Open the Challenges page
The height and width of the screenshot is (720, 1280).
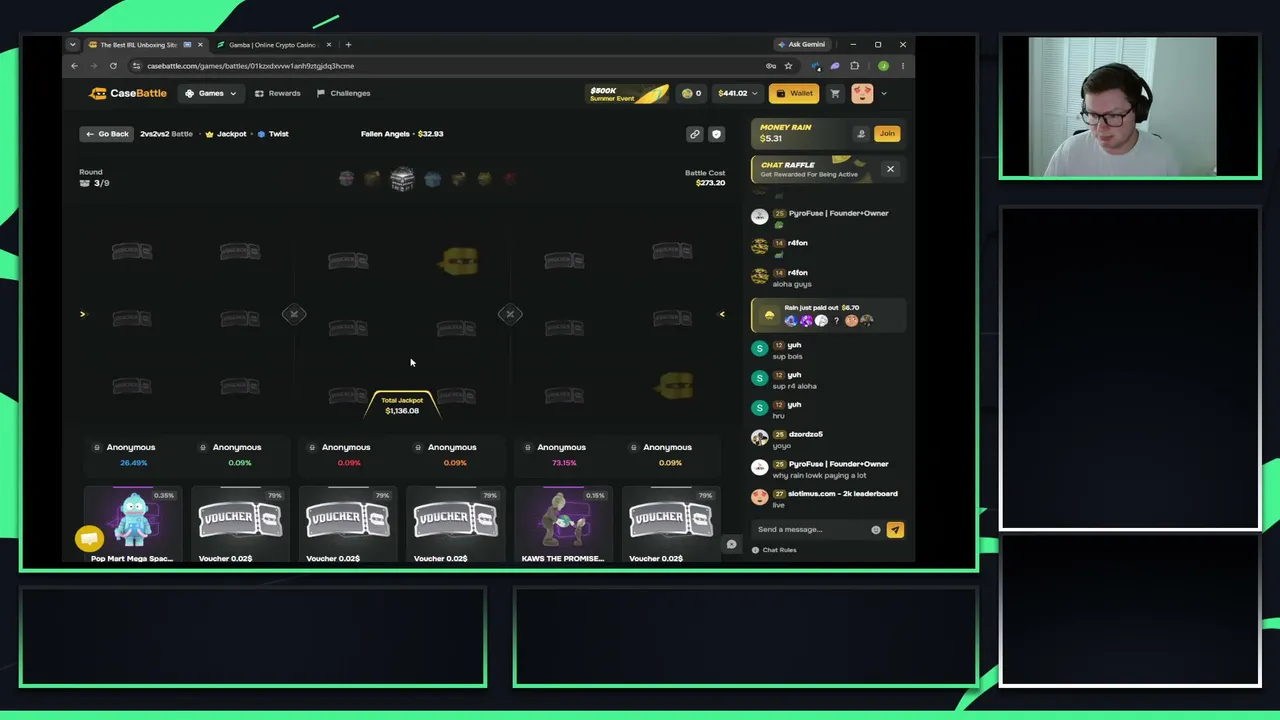pyautogui.click(x=343, y=93)
